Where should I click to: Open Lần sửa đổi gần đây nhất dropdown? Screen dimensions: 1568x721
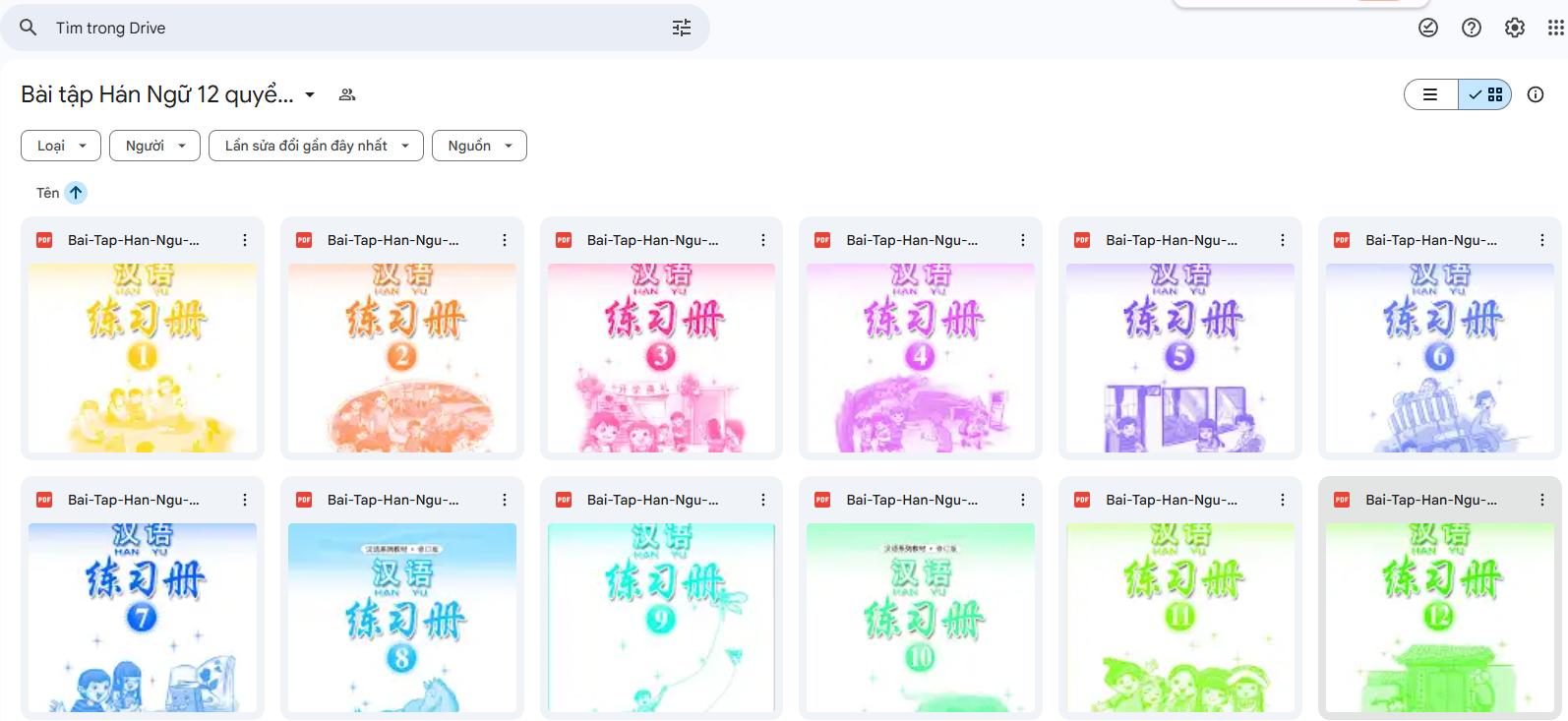click(x=316, y=146)
